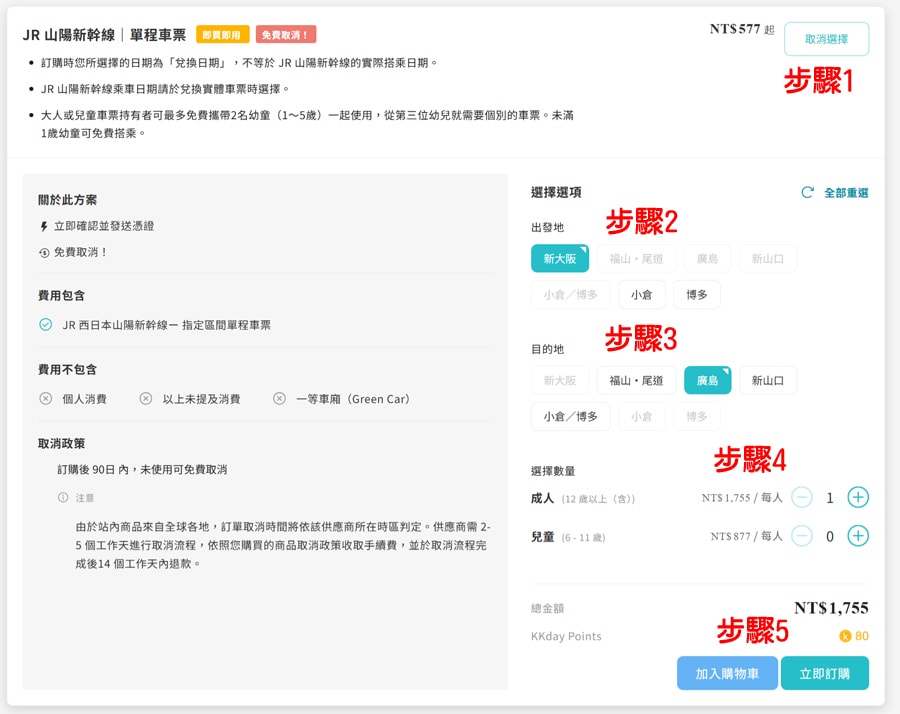Image resolution: width=900 pixels, height=714 pixels.
Task: Click the NT$577 起 starting price
Action: click(x=742, y=29)
